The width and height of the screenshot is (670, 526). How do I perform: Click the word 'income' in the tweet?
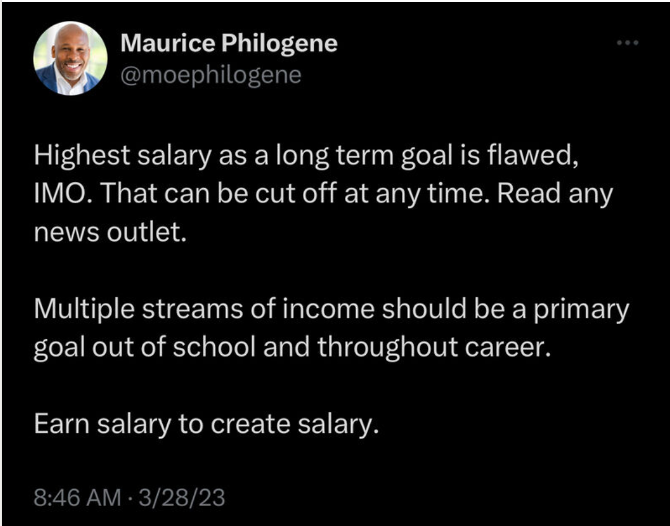click(x=328, y=309)
